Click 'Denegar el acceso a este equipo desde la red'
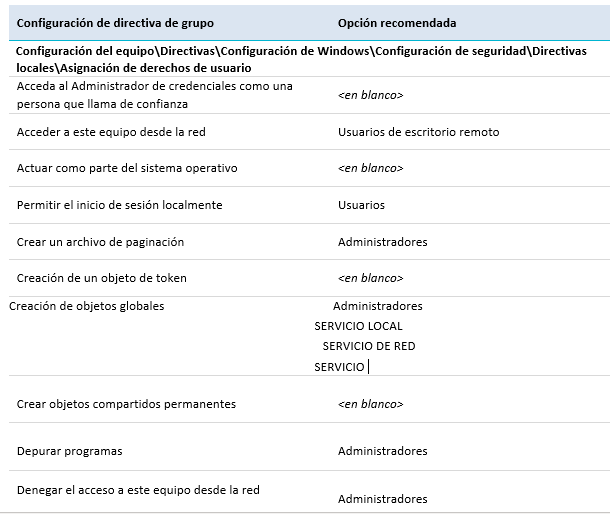Screen dimensions: 610x514 pos(138,490)
